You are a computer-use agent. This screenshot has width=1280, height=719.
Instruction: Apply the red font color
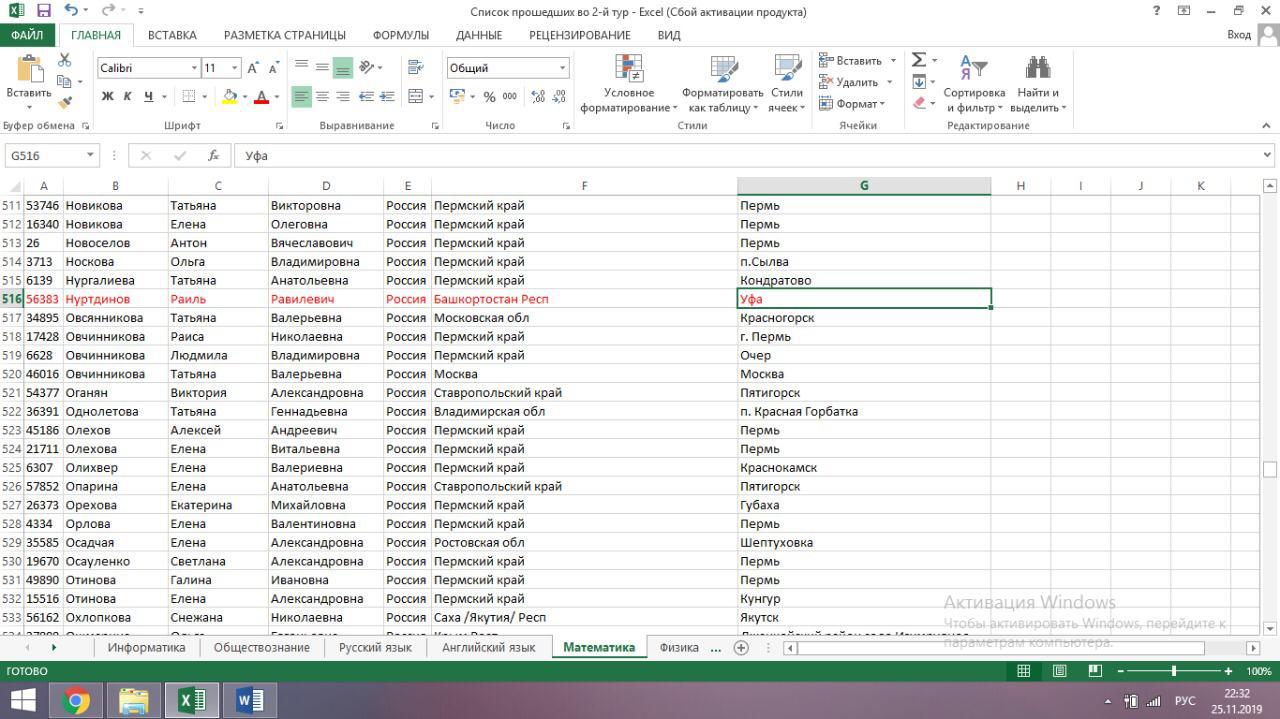[261, 97]
